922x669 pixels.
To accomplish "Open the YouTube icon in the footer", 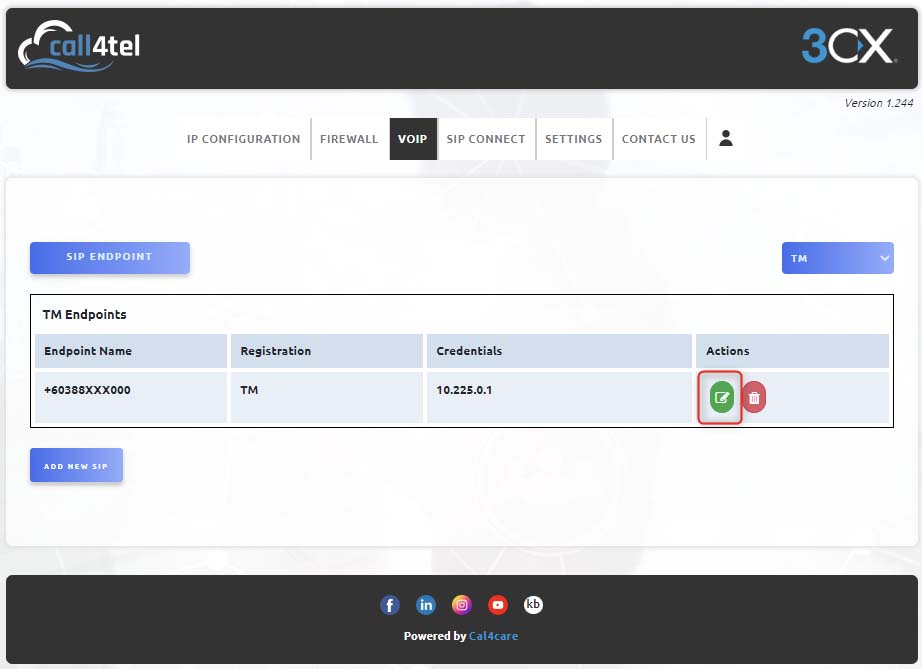I will point(497,604).
